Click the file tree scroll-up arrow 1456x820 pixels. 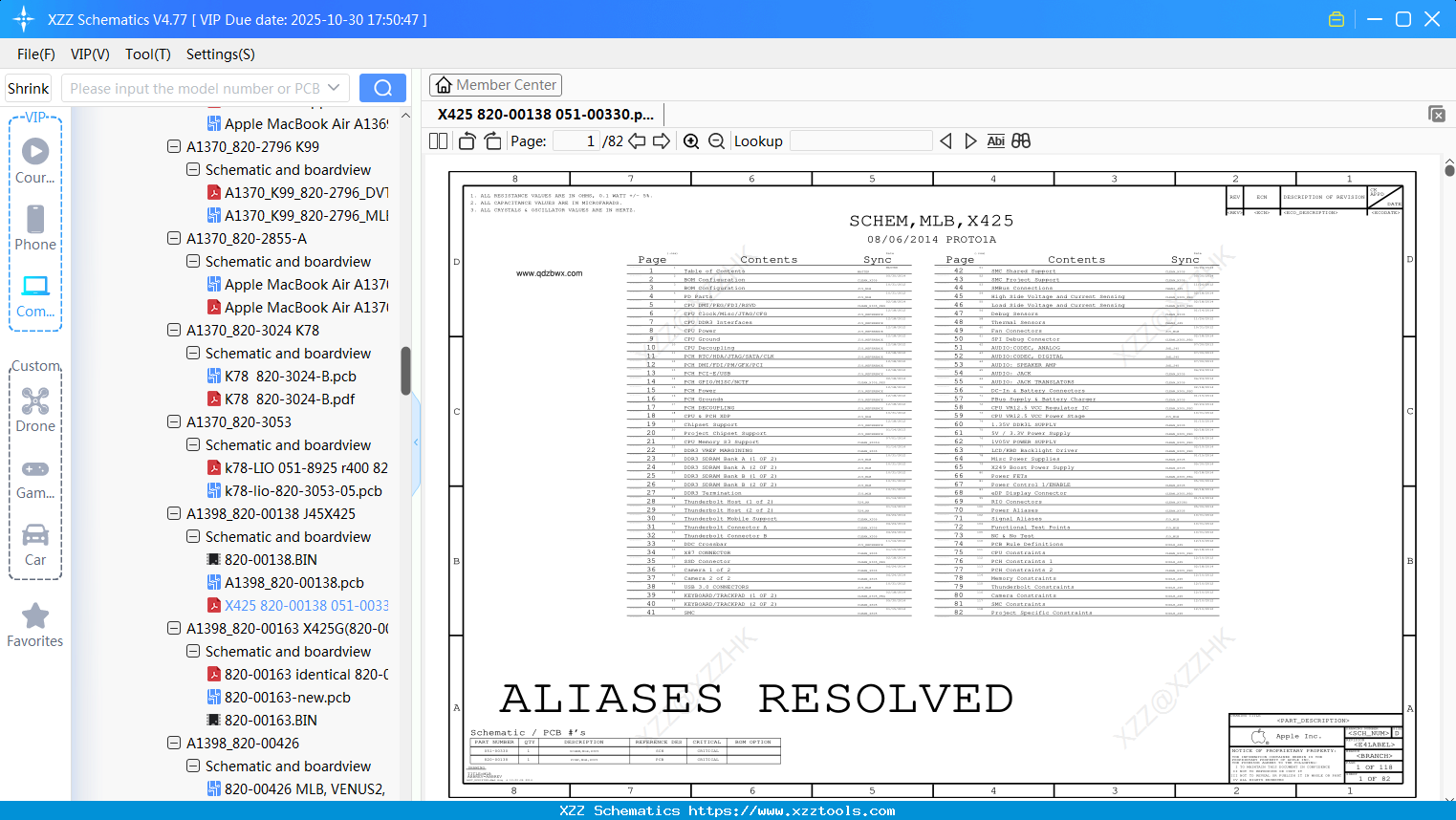click(405, 116)
